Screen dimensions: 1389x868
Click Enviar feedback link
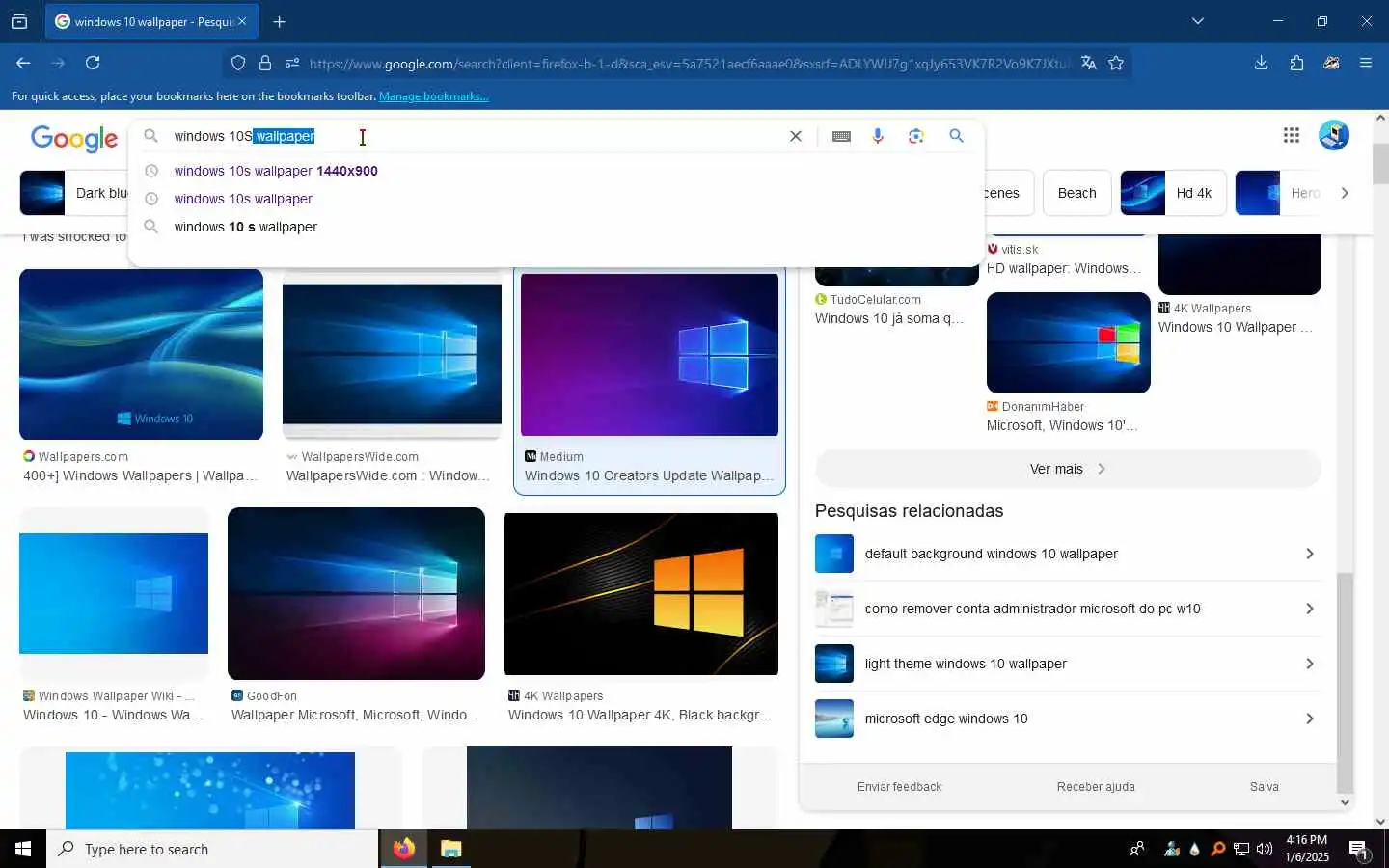[x=899, y=787]
